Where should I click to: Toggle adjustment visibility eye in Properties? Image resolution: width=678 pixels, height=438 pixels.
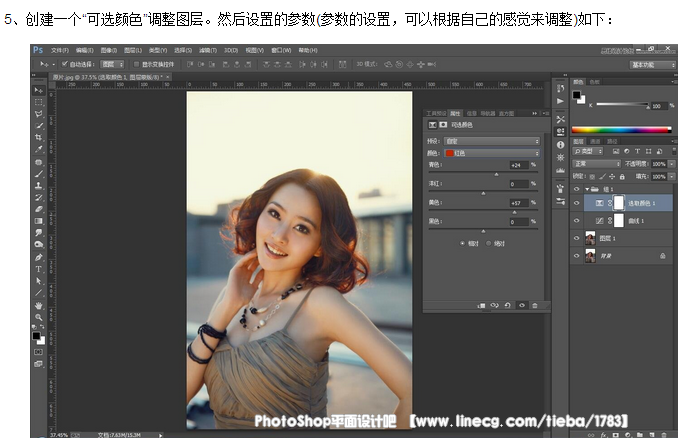point(522,305)
